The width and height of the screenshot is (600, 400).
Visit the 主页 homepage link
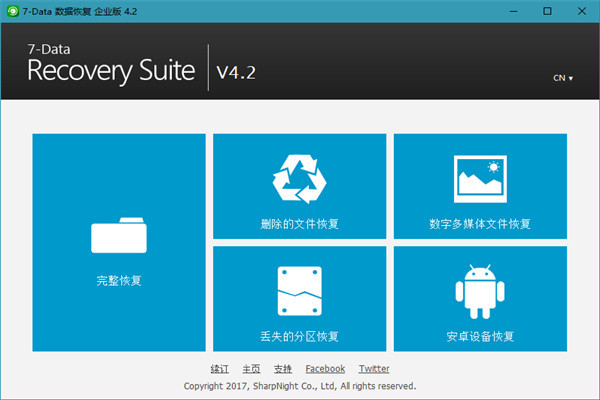[x=251, y=369]
